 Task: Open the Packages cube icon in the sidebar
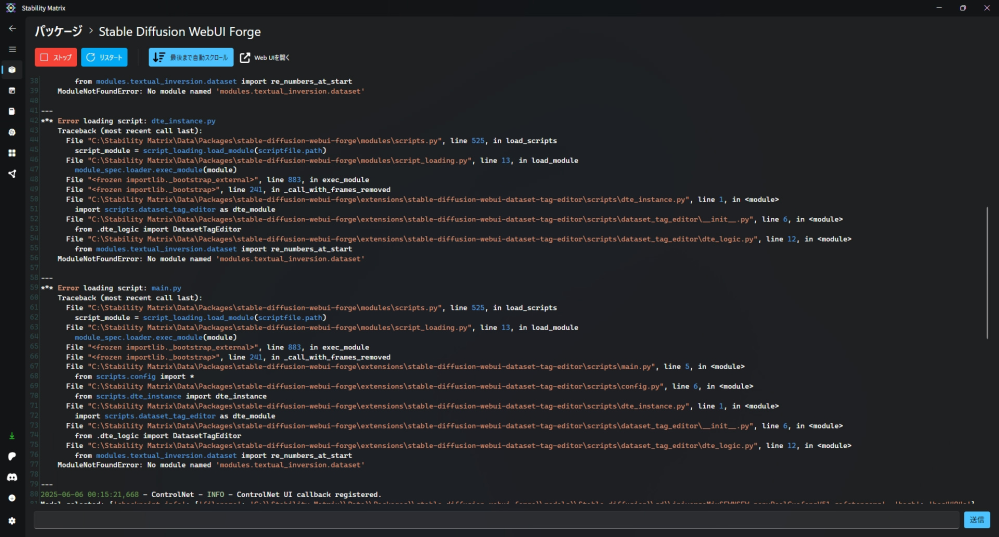point(12,69)
